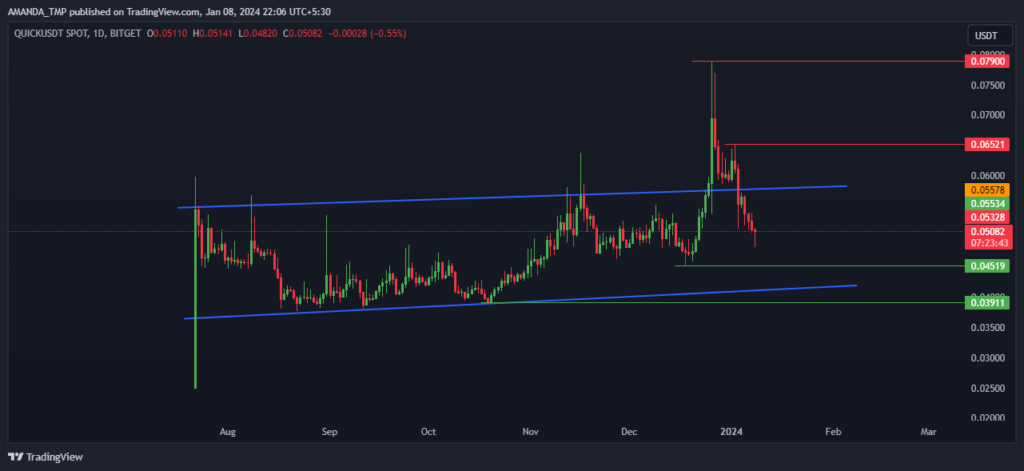1024x471 pixels.
Task: Click the Nov date label
Action: click(x=531, y=432)
